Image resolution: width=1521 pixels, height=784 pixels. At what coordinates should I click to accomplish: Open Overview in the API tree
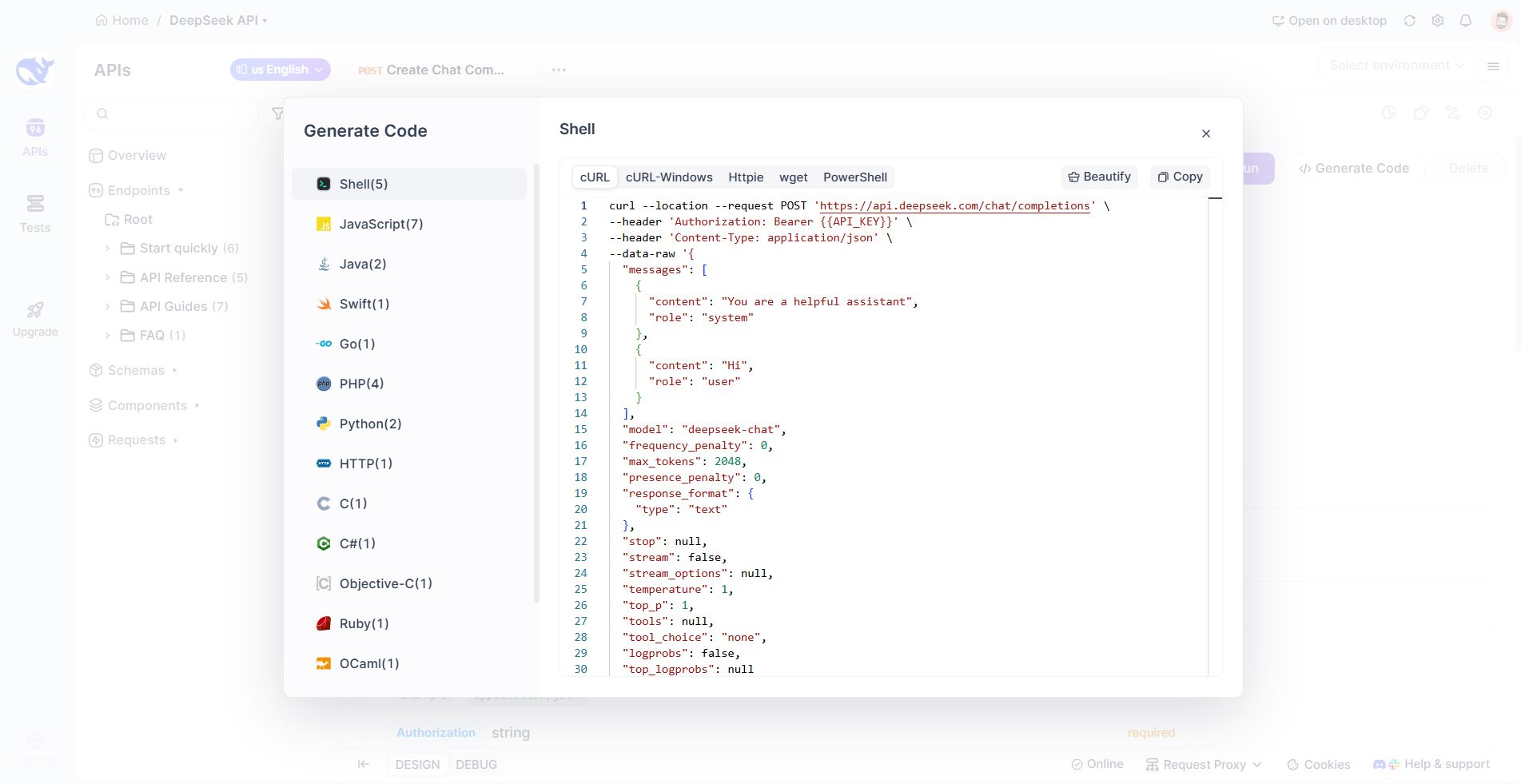pos(128,155)
